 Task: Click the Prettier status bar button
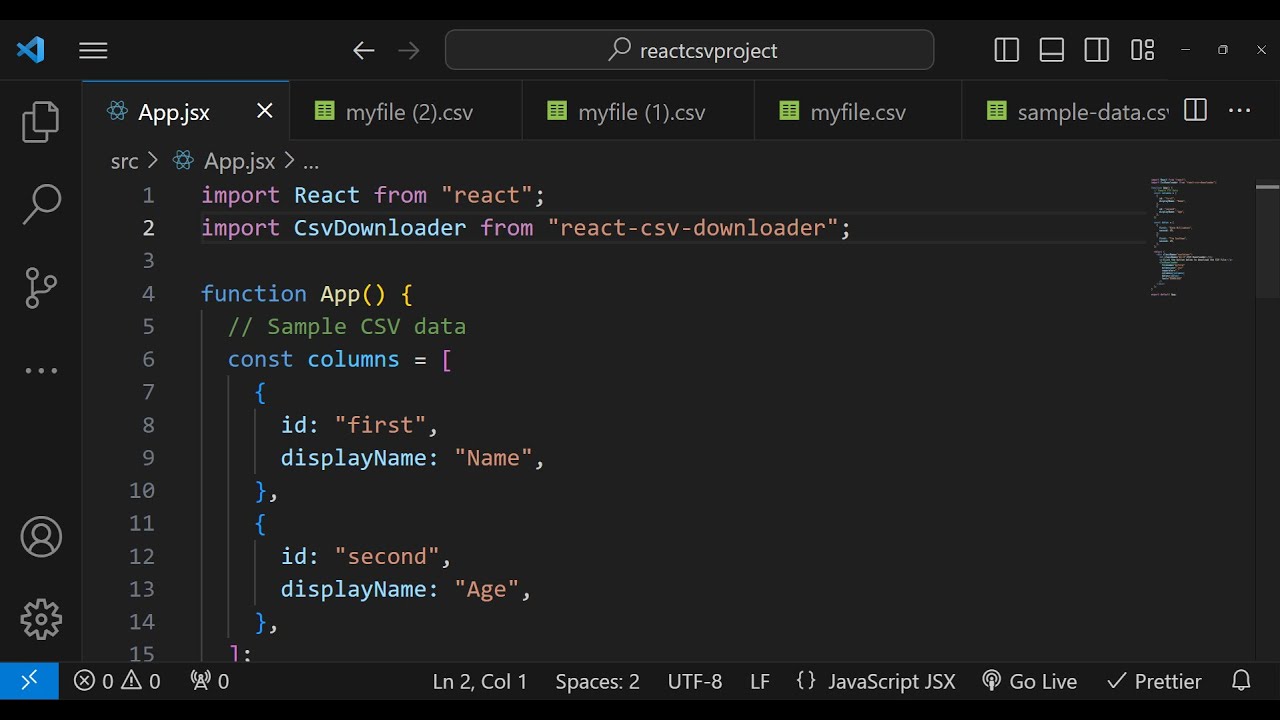1155,681
